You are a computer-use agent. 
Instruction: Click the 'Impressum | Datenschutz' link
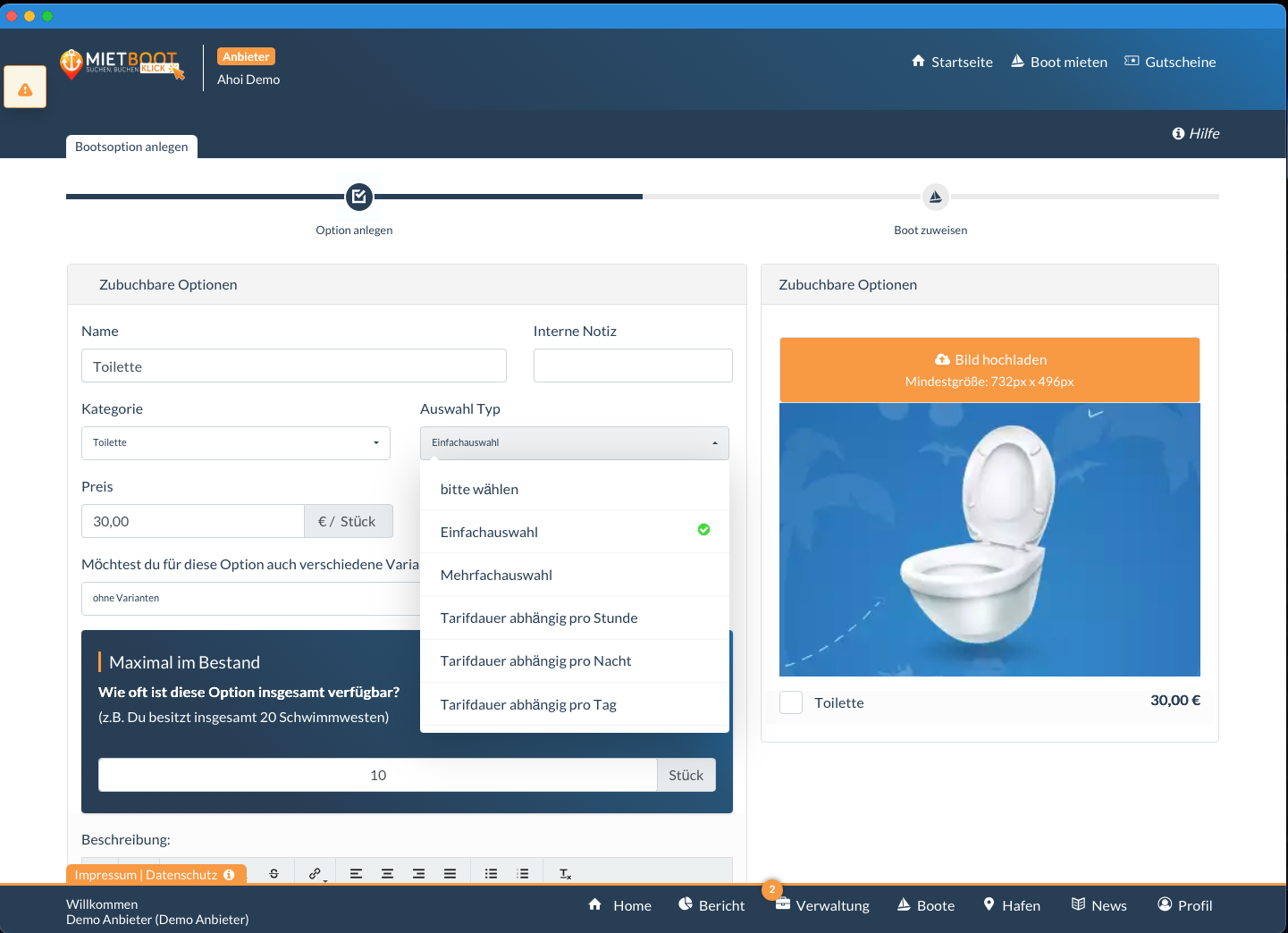tap(147, 875)
